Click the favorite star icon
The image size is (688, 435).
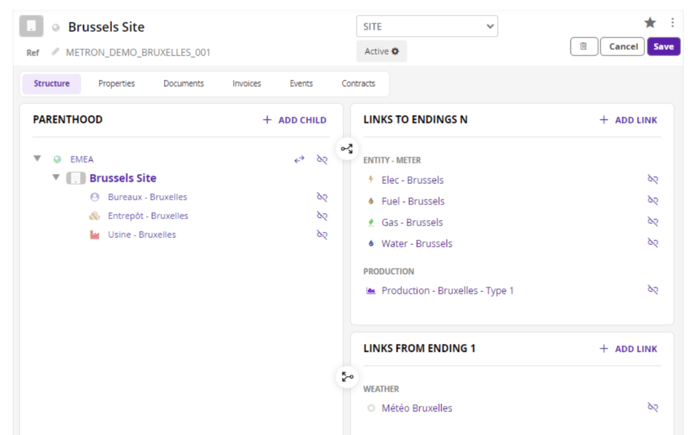tap(650, 23)
